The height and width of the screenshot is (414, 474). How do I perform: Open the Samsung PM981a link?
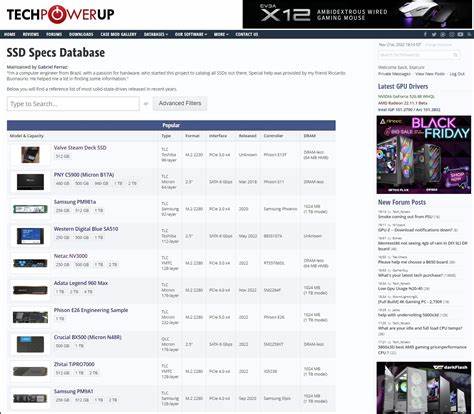[75, 202]
